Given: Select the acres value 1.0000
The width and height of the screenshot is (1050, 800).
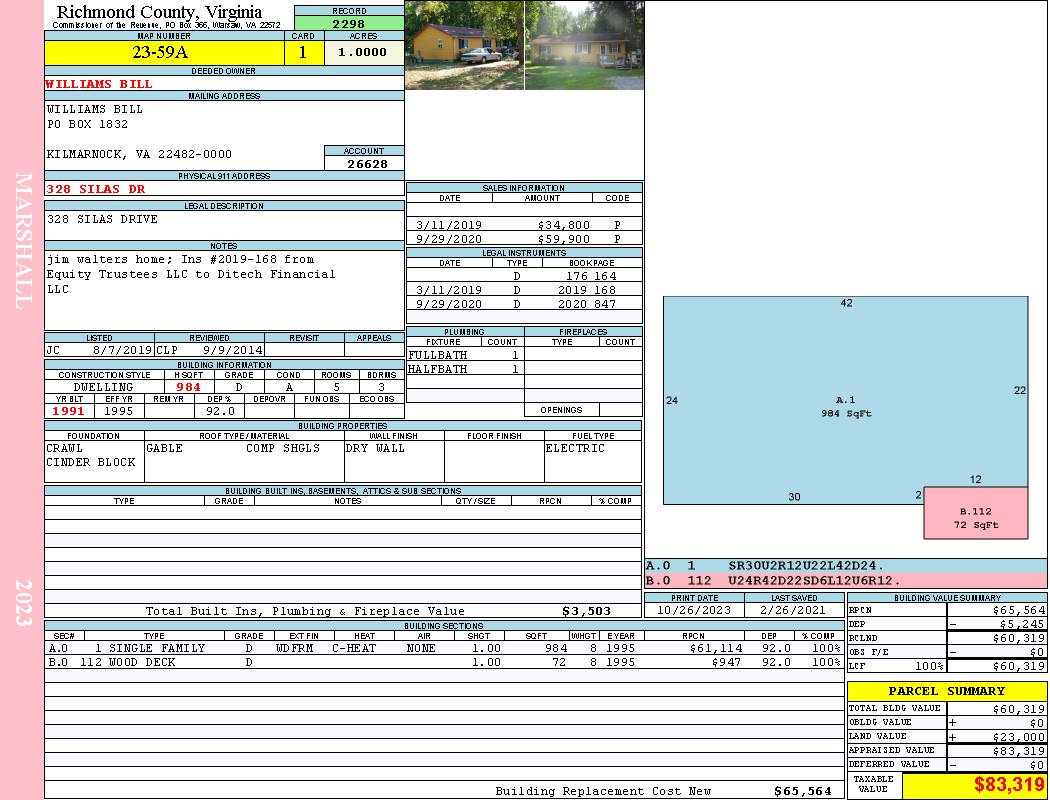Looking at the screenshot, I should (x=363, y=53).
